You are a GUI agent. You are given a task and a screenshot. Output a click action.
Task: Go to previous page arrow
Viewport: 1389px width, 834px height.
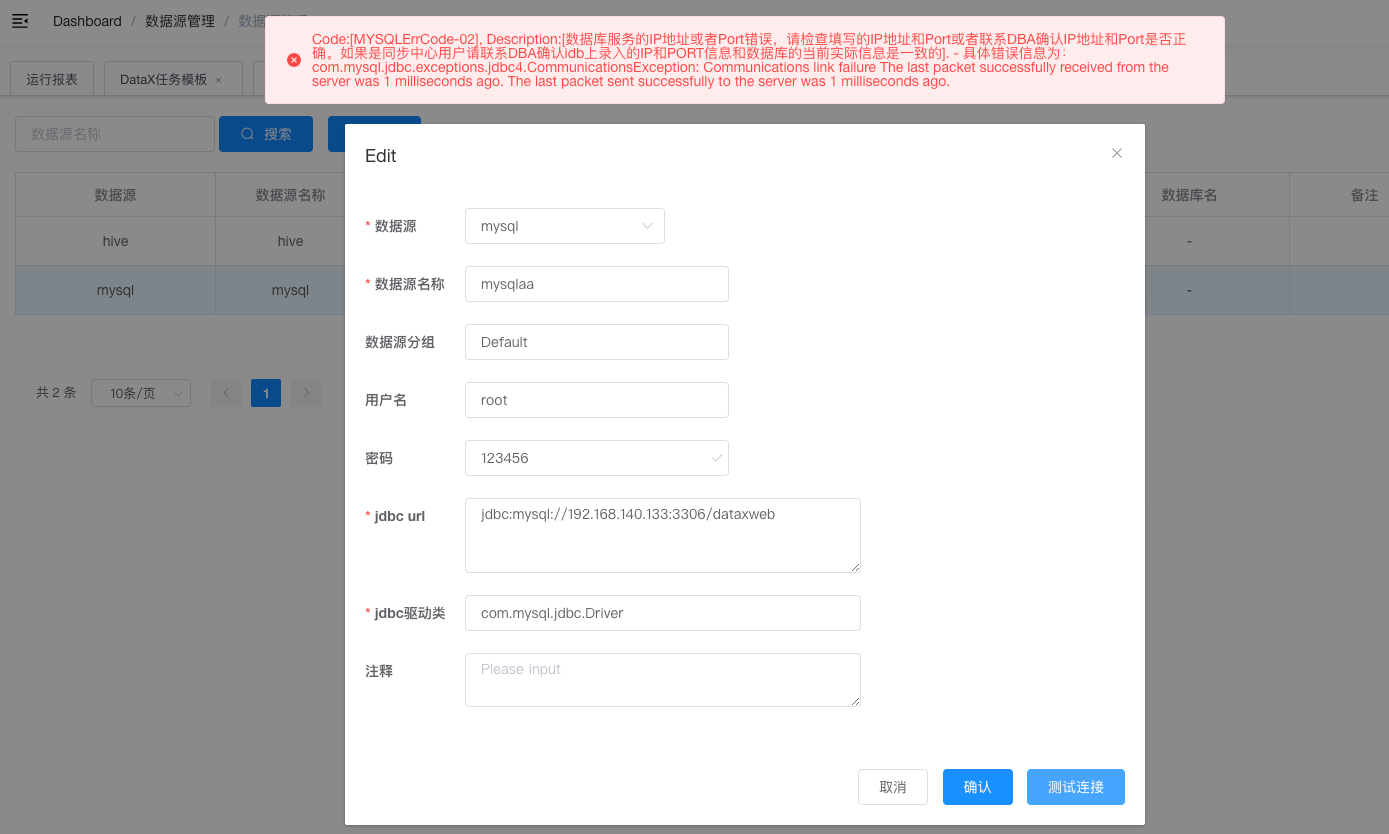click(226, 393)
